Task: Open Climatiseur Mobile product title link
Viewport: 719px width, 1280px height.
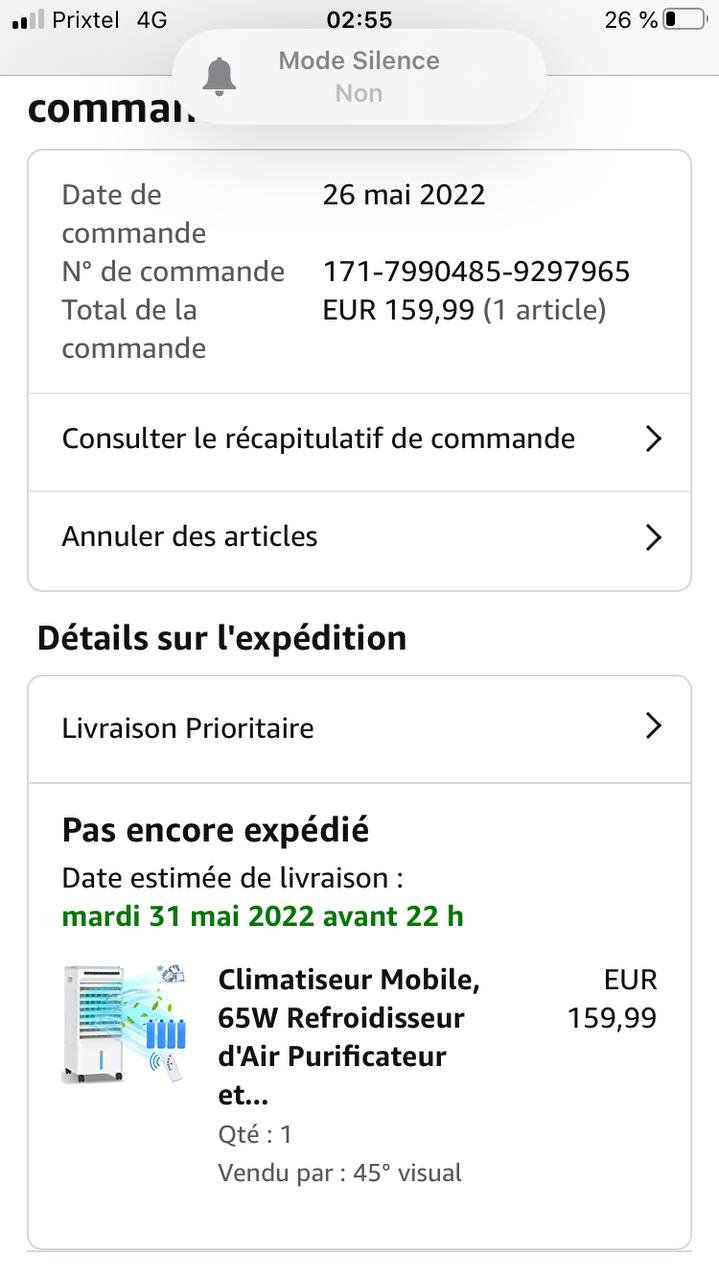Action: click(x=349, y=1037)
